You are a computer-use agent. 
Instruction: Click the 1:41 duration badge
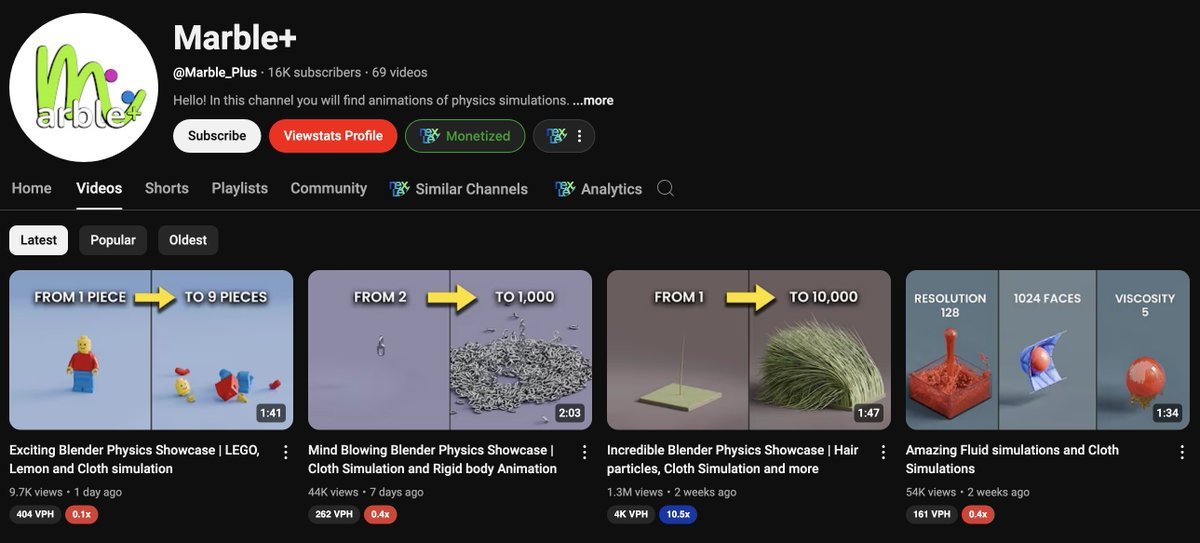(x=271, y=413)
